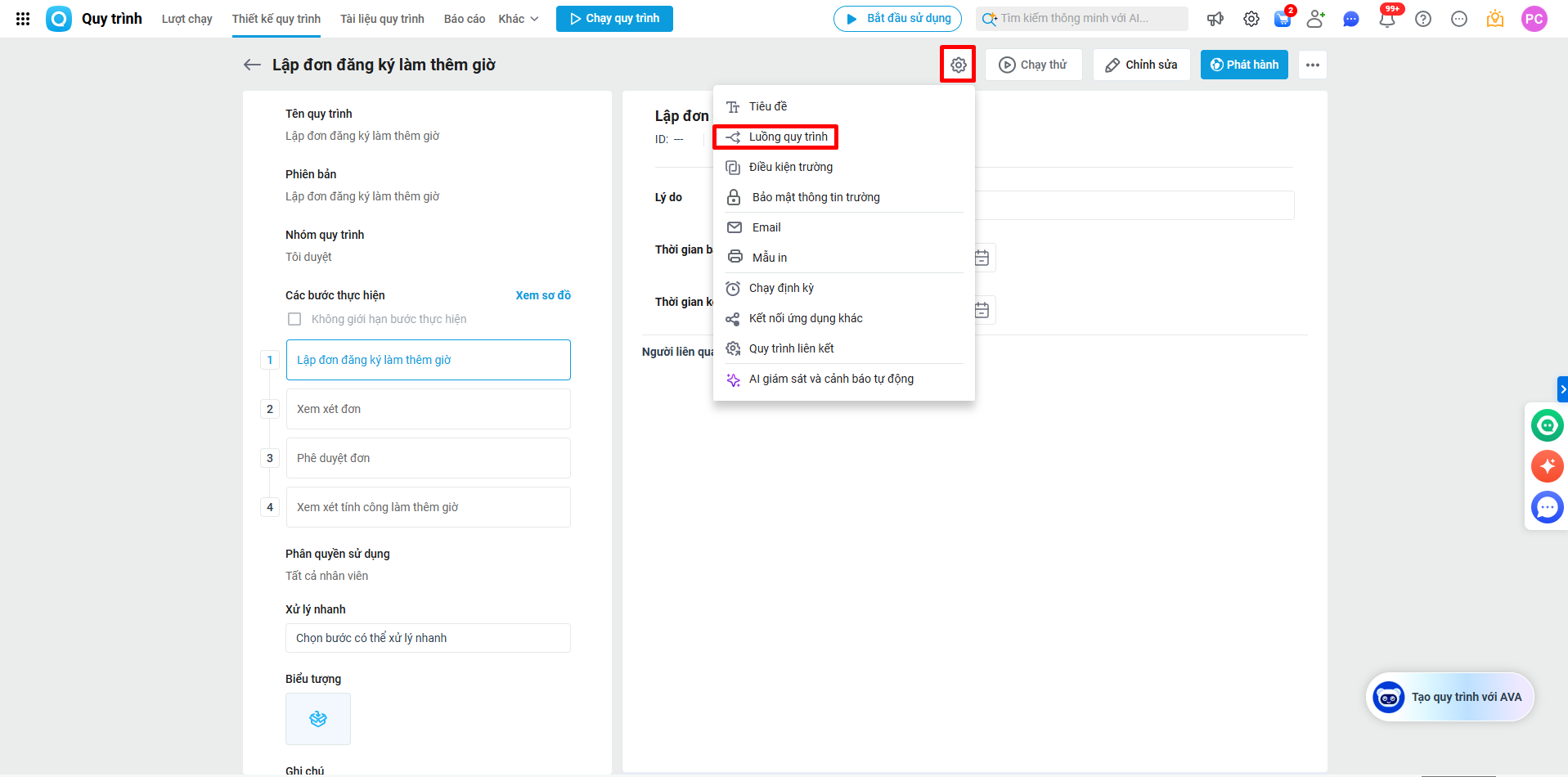Select step 'Phê duyệt đơn'
The height and width of the screenshot is (777, 1568).
[428, 458]
